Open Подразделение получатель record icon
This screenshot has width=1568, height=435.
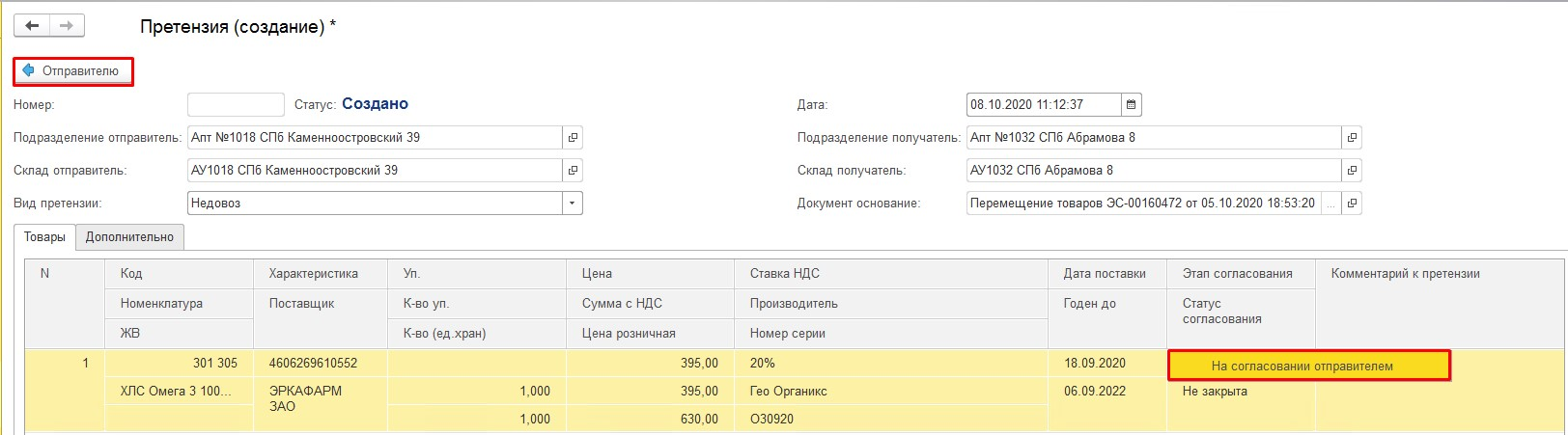click(1352, 138)
